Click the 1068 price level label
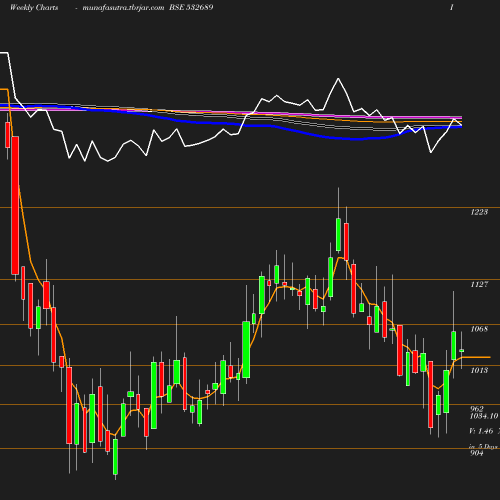Image resolution: width=500 pixels, height=500 pixels. pos(479,329)
